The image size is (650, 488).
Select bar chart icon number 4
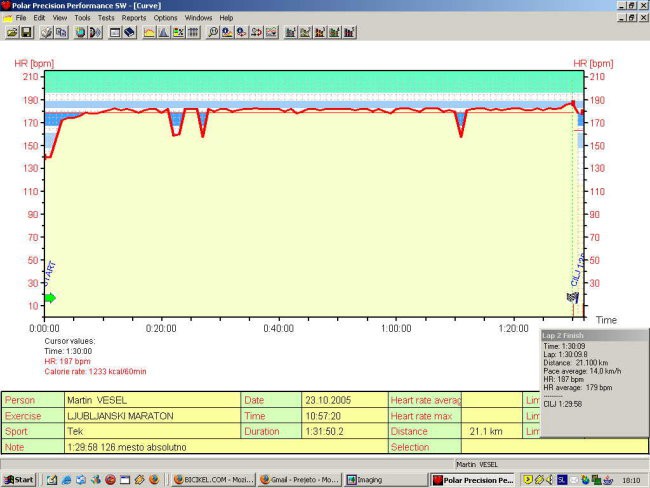335,32
